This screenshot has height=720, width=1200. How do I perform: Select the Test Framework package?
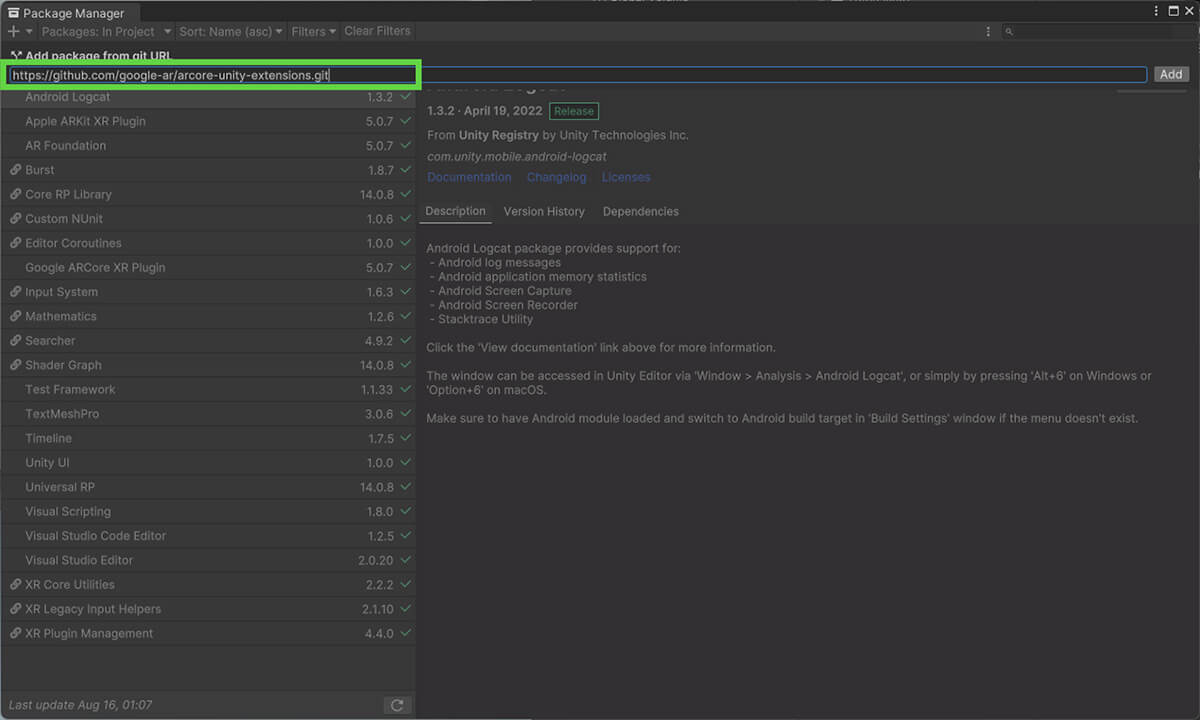click(208, 389)
